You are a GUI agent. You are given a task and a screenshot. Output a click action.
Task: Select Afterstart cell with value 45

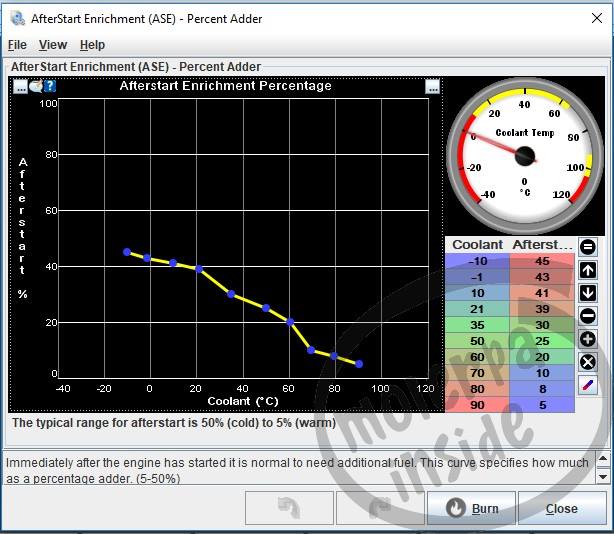[542, 261]
